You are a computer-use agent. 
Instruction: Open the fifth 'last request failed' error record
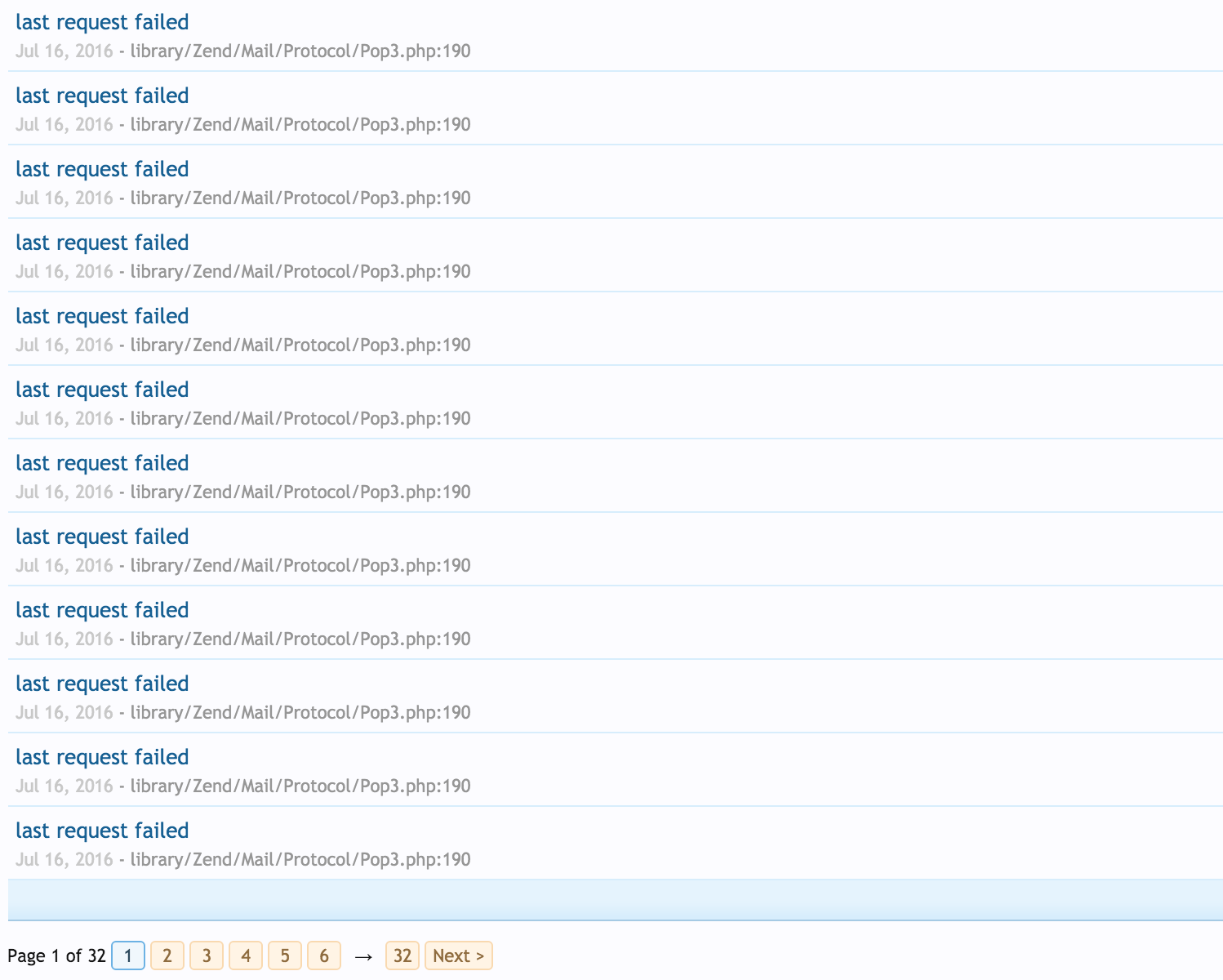click(x=101, y=316)
